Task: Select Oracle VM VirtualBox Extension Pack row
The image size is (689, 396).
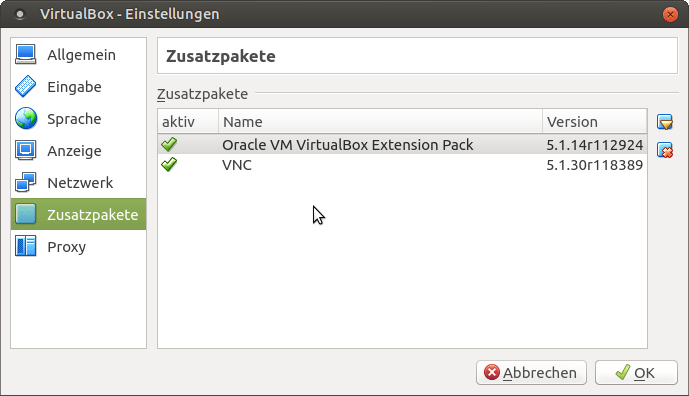Action: 403,145
